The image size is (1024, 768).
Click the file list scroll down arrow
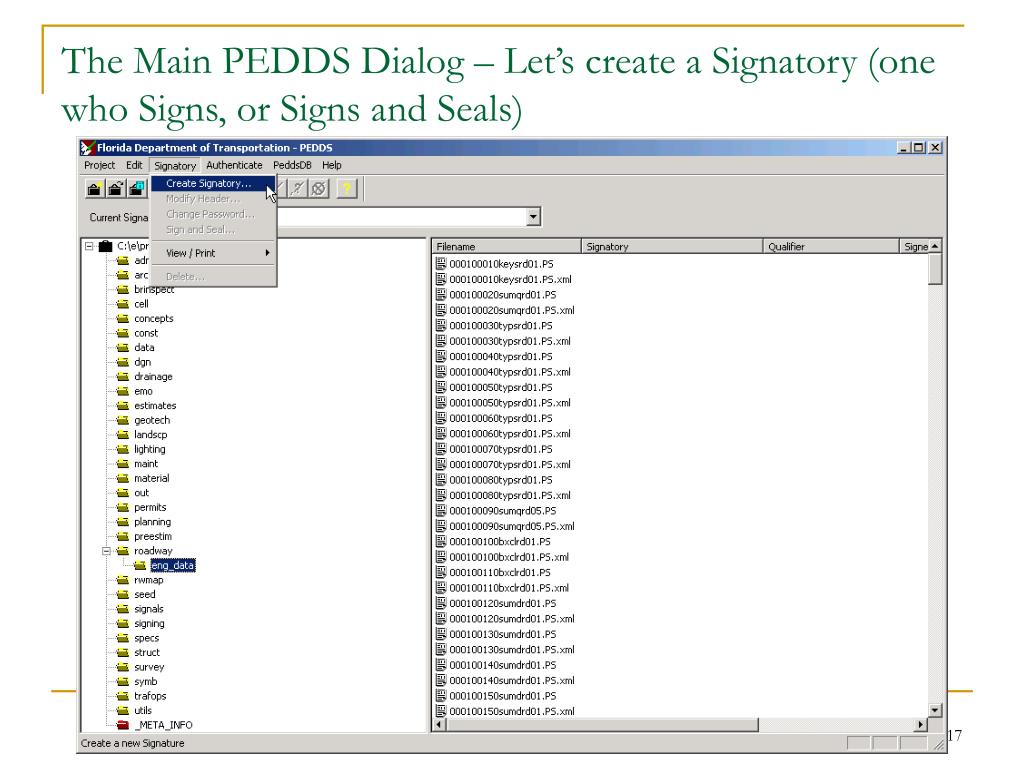click(x=935, y=710)
